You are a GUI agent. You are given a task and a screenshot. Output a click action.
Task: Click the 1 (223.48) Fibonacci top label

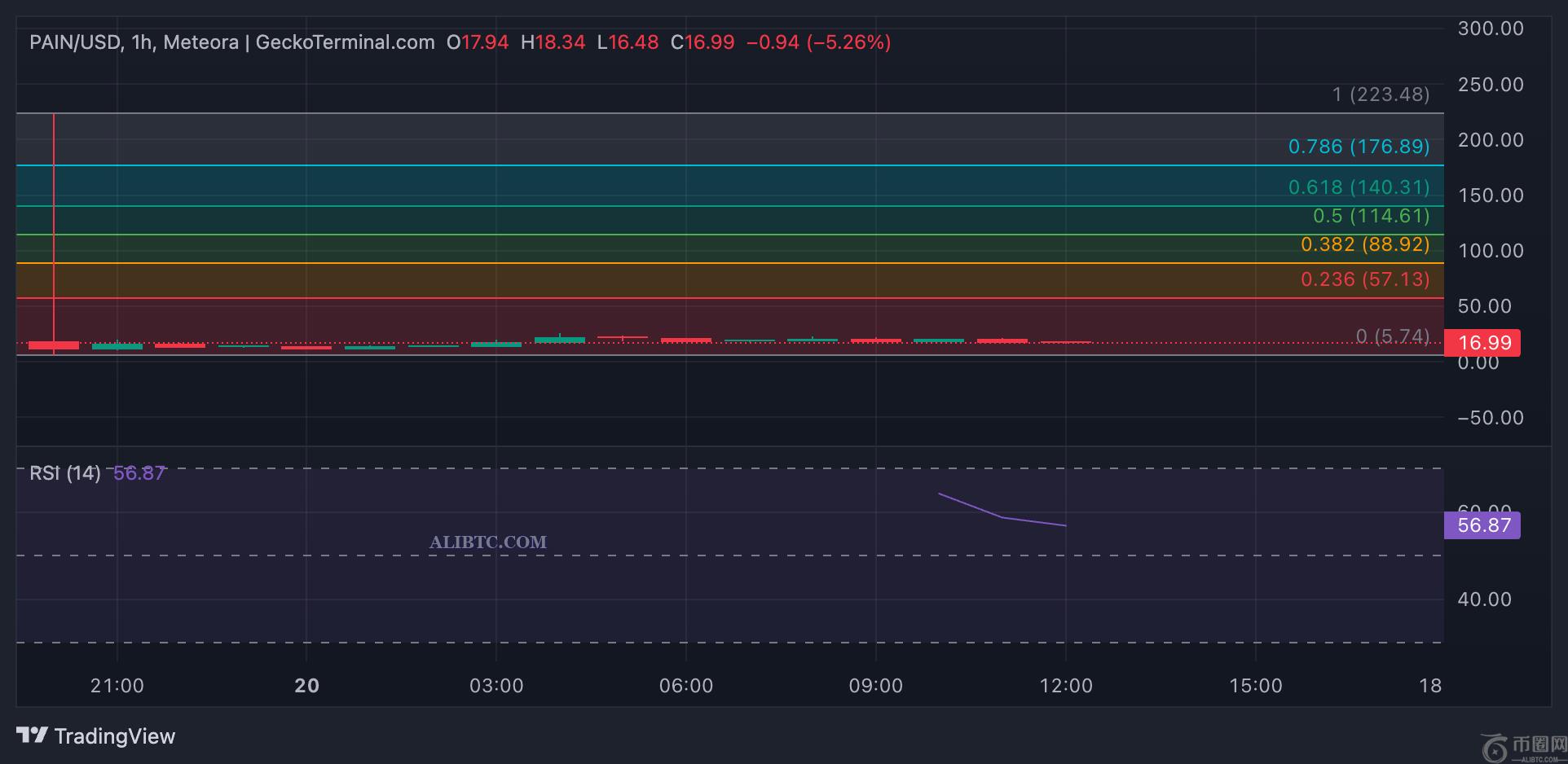(x=1381, y=94)
